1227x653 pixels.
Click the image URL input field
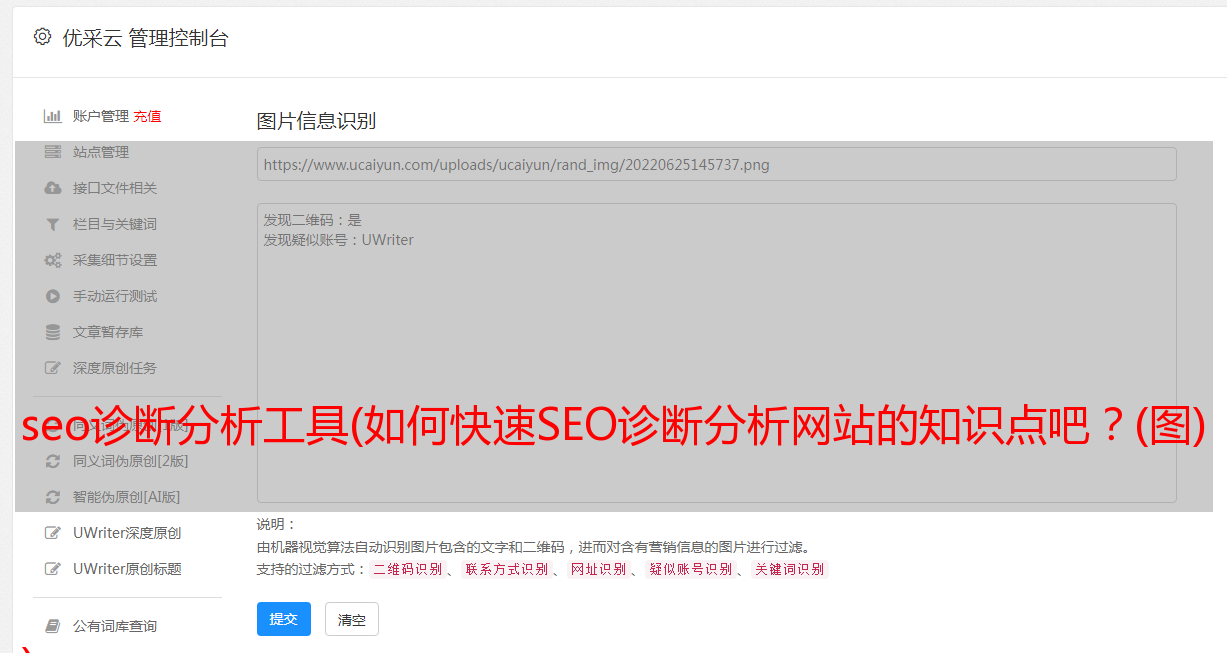point(717,164)
